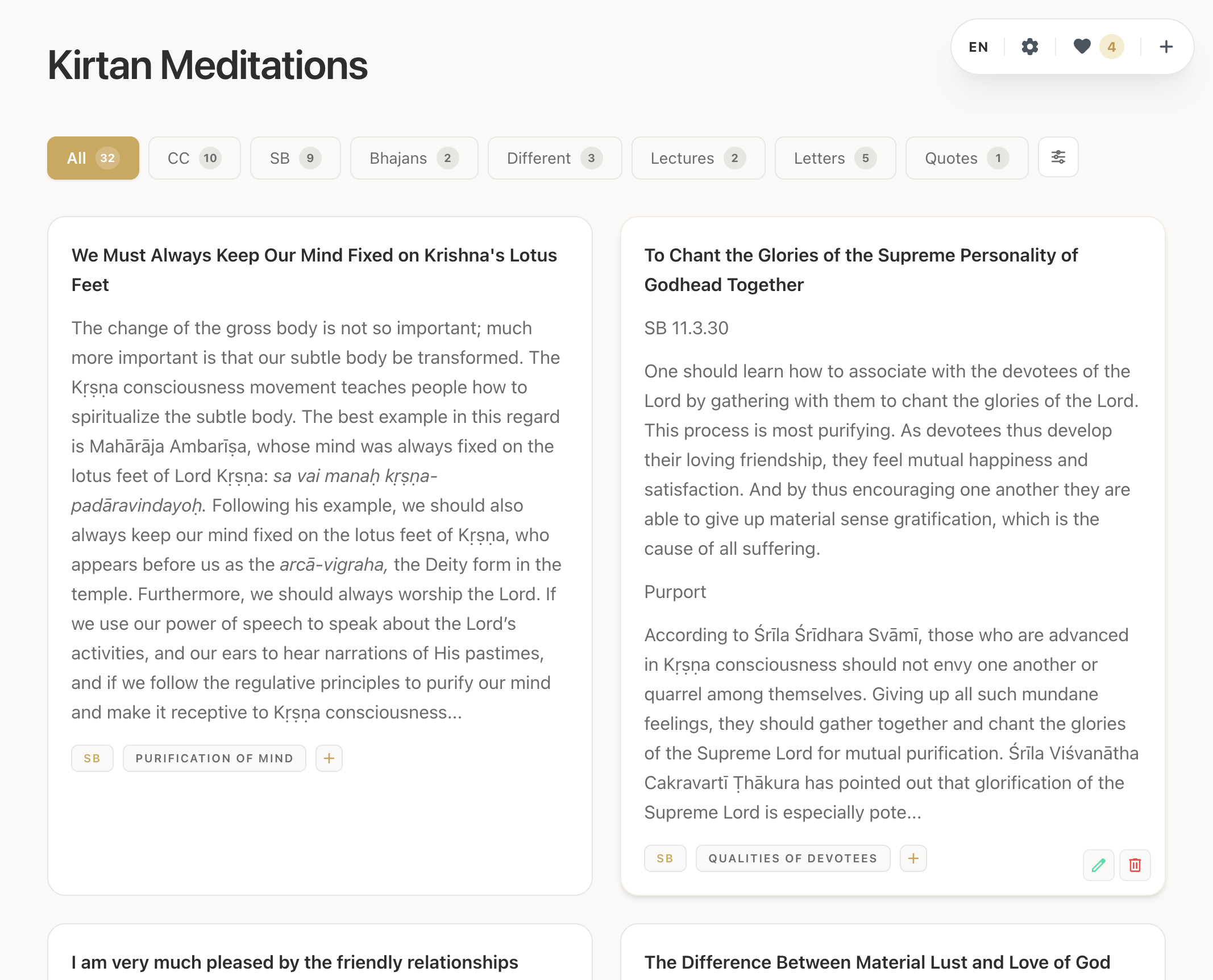Show favorites with the heart icon
Image resolution: width=1213 pixels, height=980 pixels.
[x=1082, y=47]
